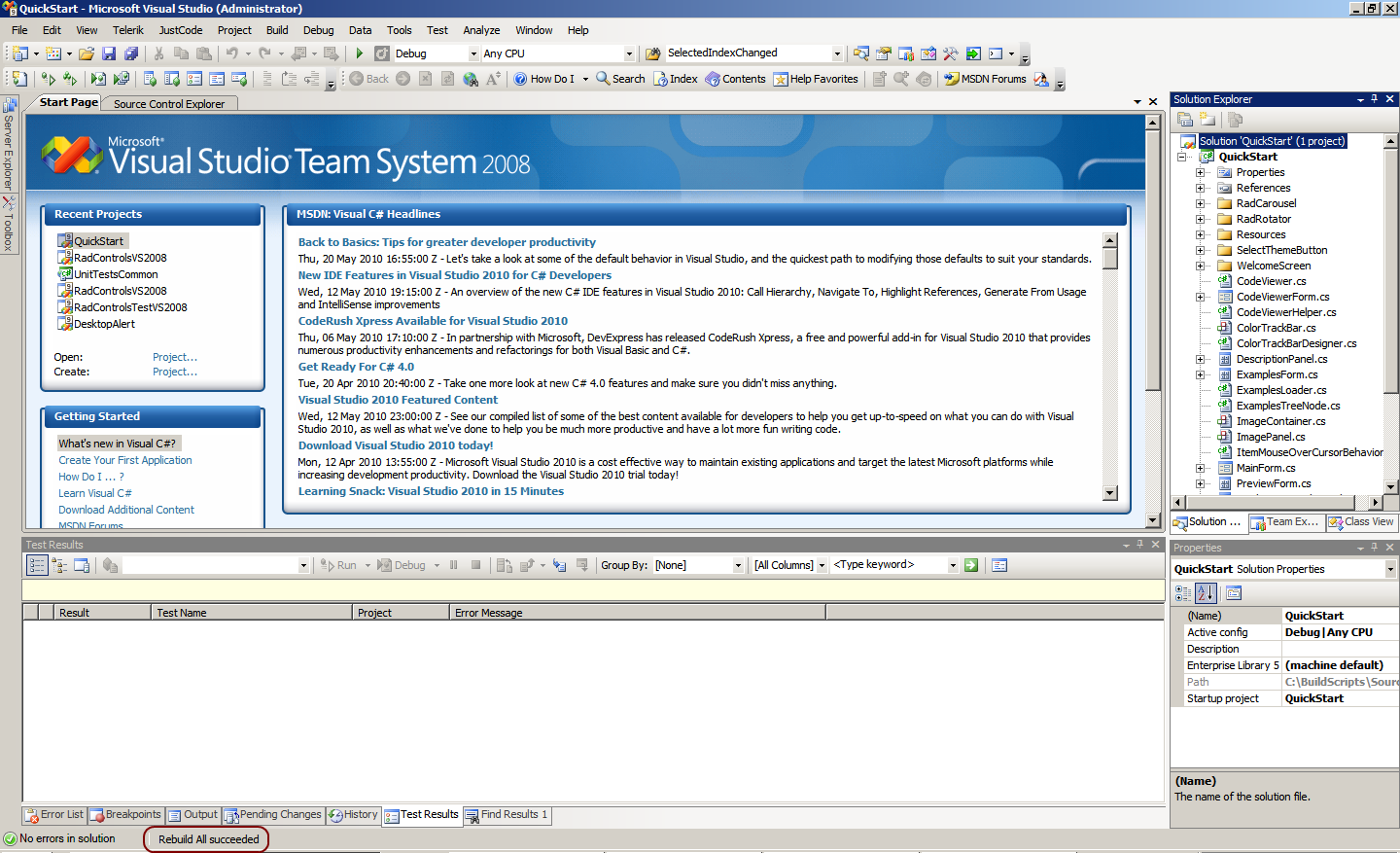Click 'Rebuild All succeeded' status text
Image resolution: width=1400 pixels, height=853 pixels.
click(x=208, y=839)
